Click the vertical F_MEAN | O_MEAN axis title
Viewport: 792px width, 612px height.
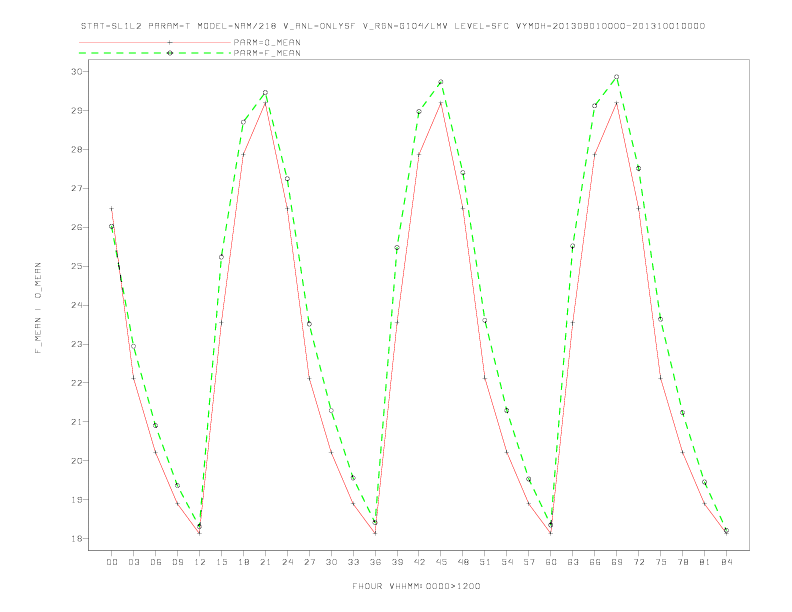[38, 308]
